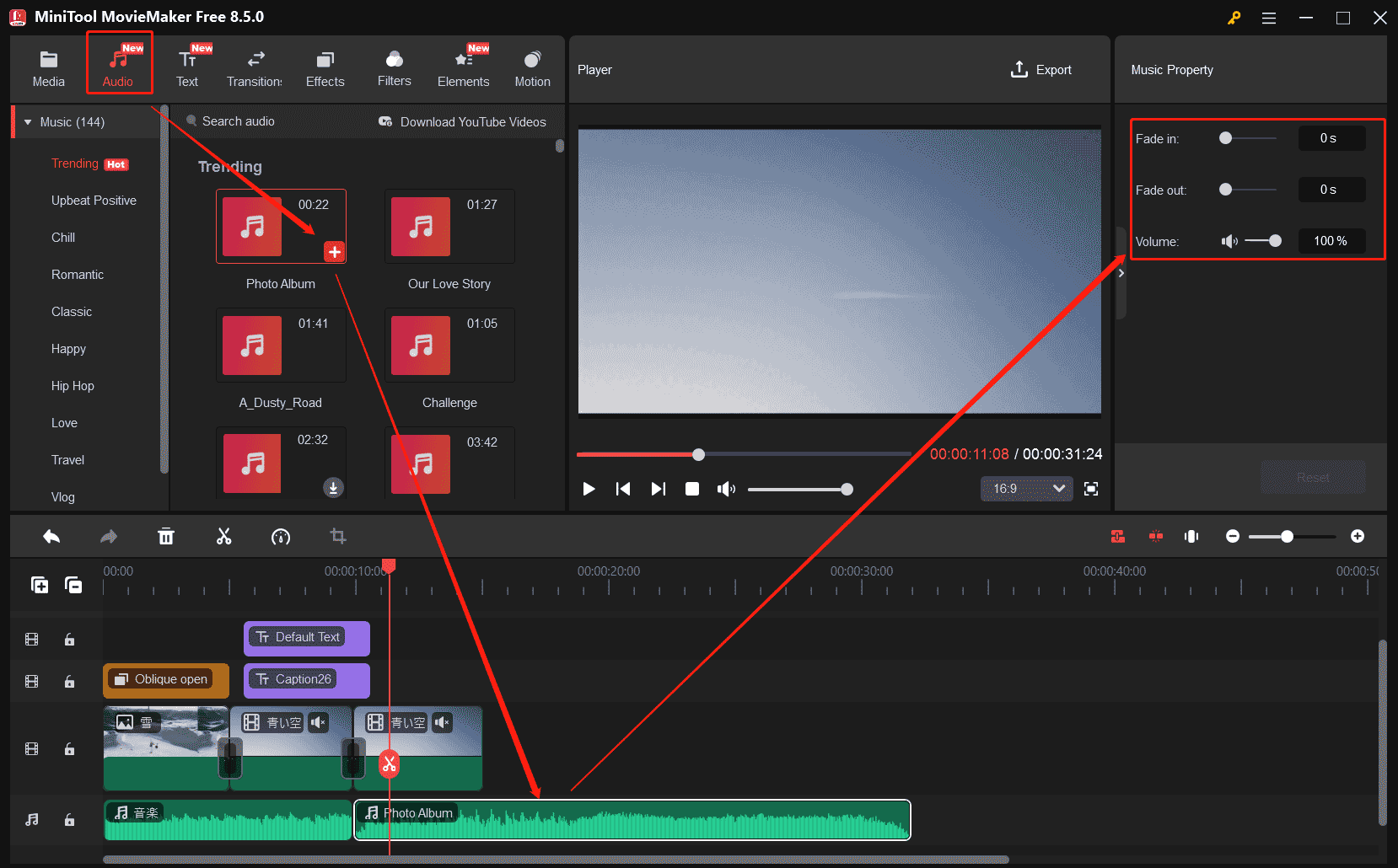Click Download YouTube Videos

473,121
